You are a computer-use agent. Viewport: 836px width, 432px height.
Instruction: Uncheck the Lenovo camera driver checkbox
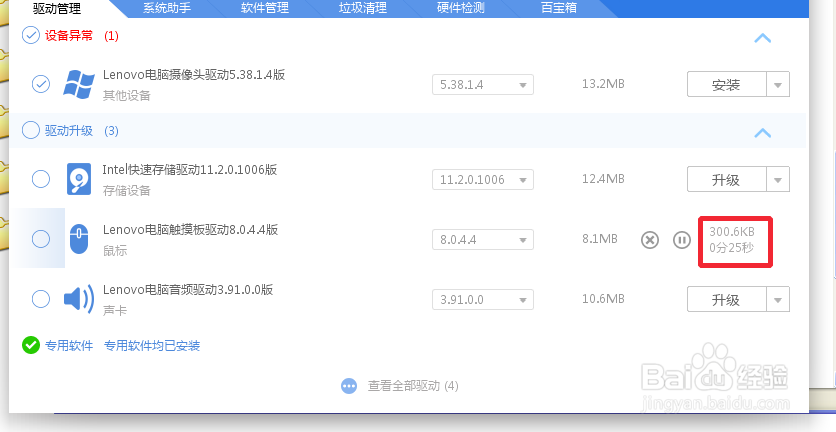pyautogui.click(x=41, y=84)
